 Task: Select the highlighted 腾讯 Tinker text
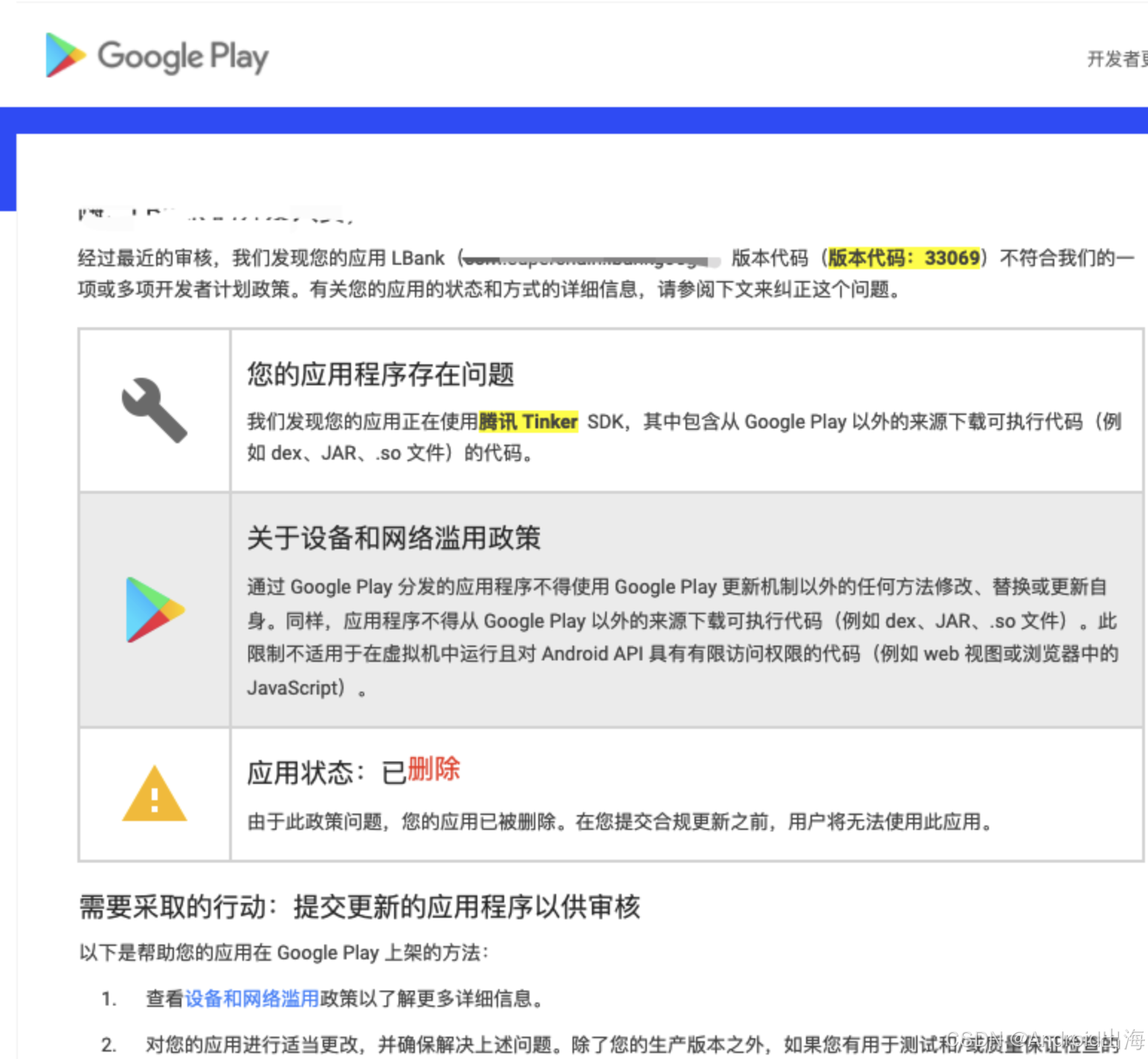pyautogui.click(x=529, y=422)
